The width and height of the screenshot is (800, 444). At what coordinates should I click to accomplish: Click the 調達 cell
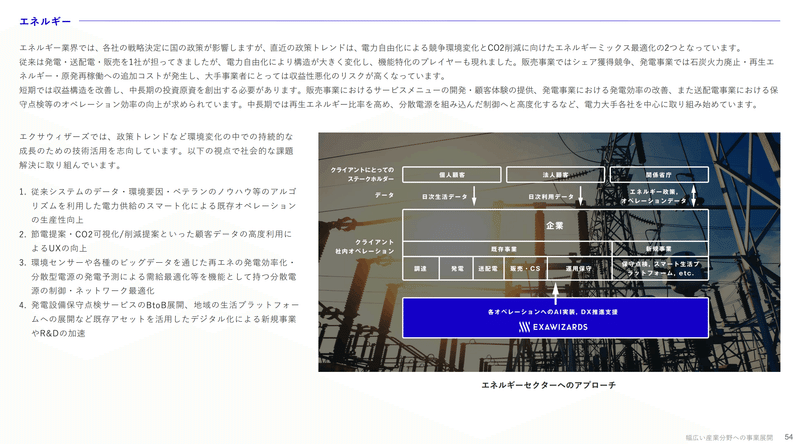click(x=420, y=268)
